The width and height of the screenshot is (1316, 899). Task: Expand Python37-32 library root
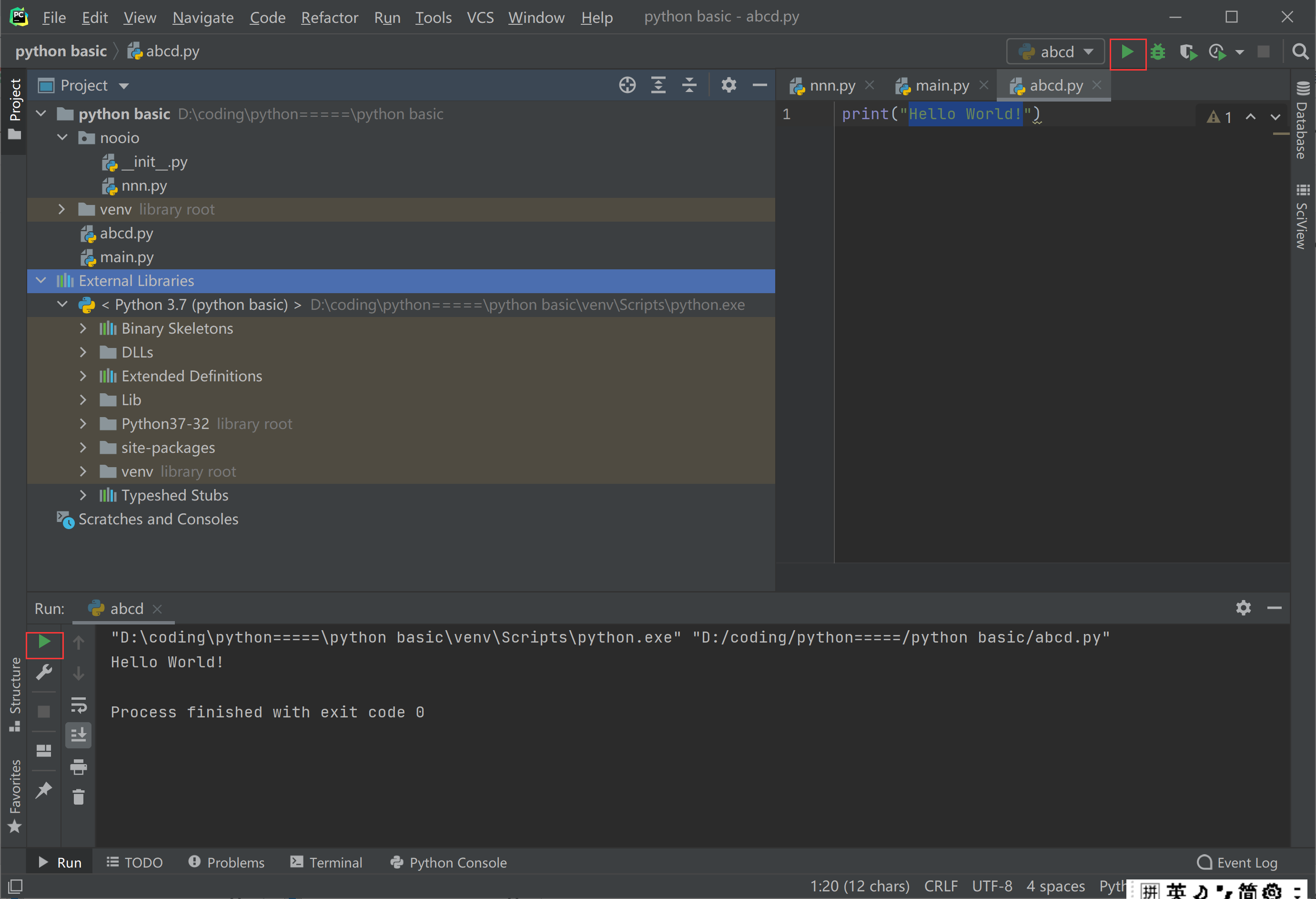click(83, 423)
